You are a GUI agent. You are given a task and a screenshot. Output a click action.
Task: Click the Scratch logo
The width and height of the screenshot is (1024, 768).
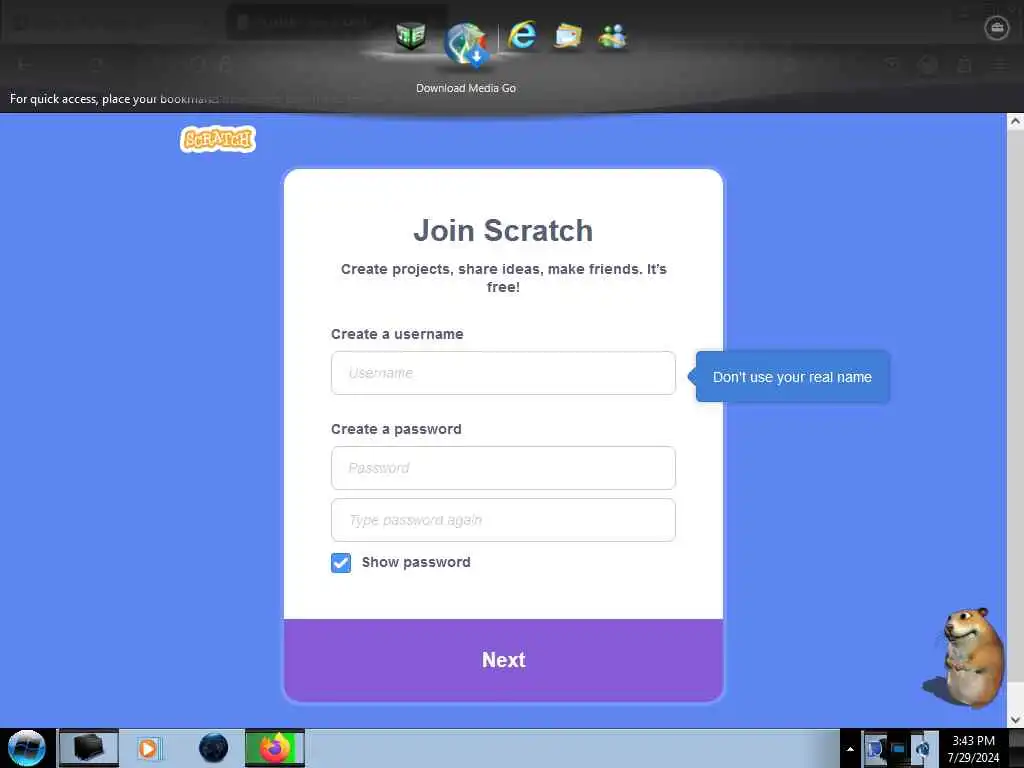(x=217, y=139)
